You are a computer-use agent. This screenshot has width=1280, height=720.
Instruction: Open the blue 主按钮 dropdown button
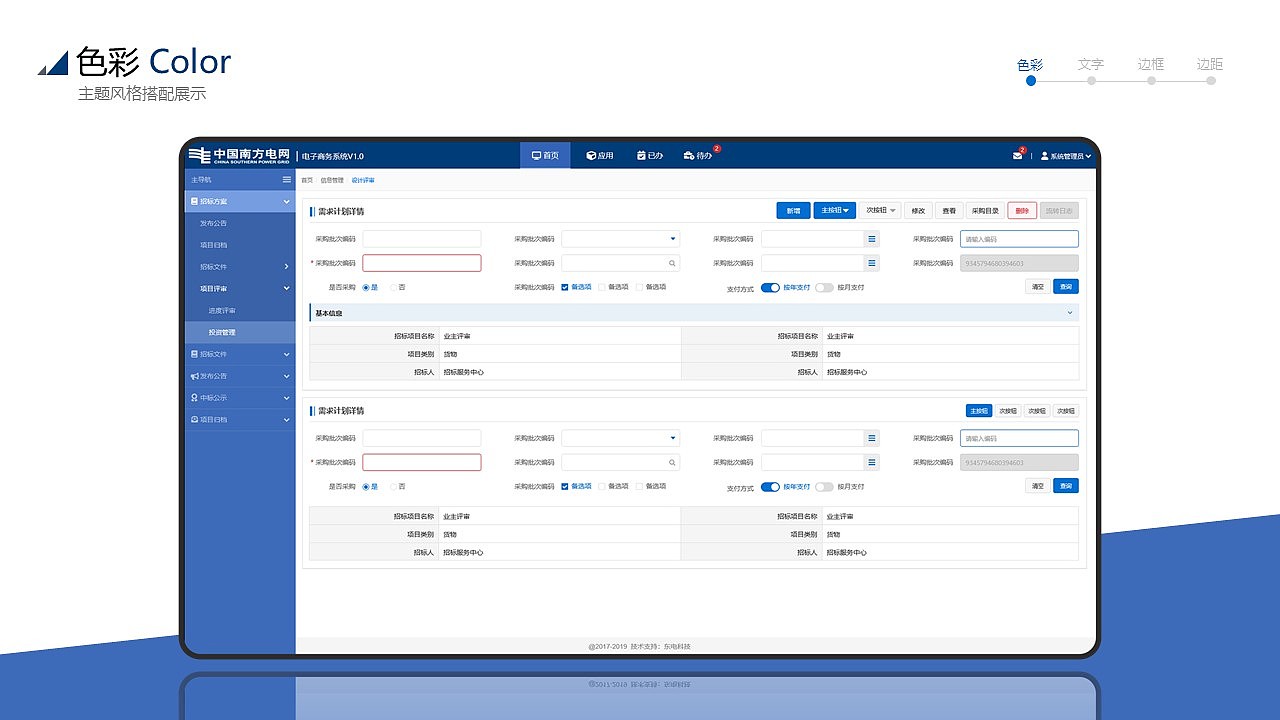pos(834,211)
